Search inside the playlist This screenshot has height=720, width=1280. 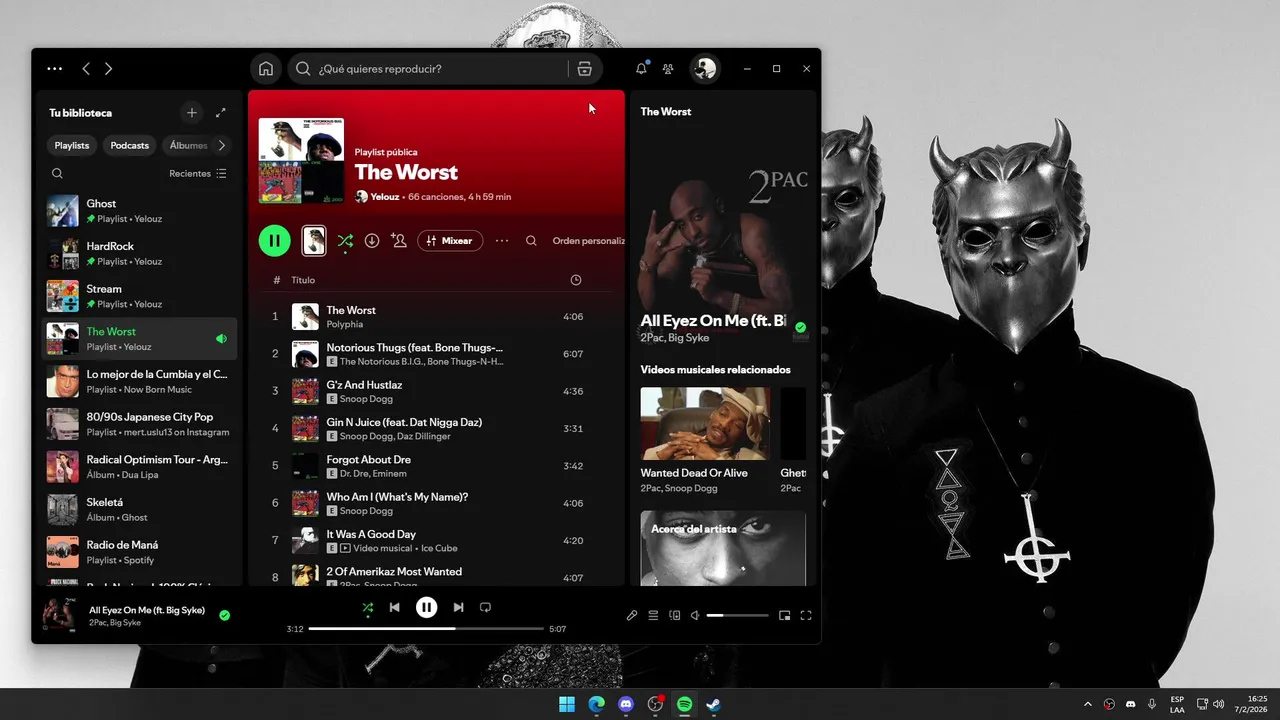[531, 241]
